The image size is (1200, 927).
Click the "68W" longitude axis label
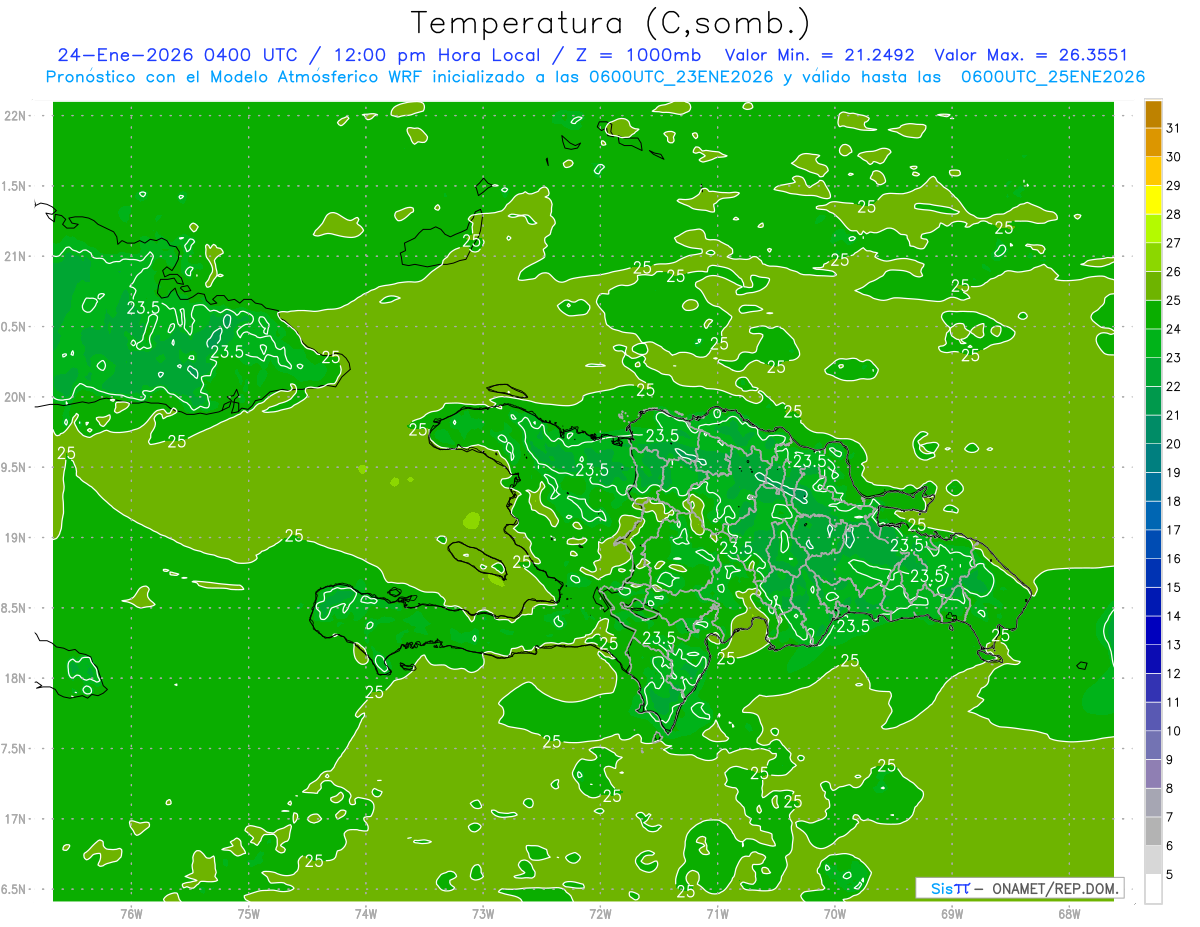1069,914
